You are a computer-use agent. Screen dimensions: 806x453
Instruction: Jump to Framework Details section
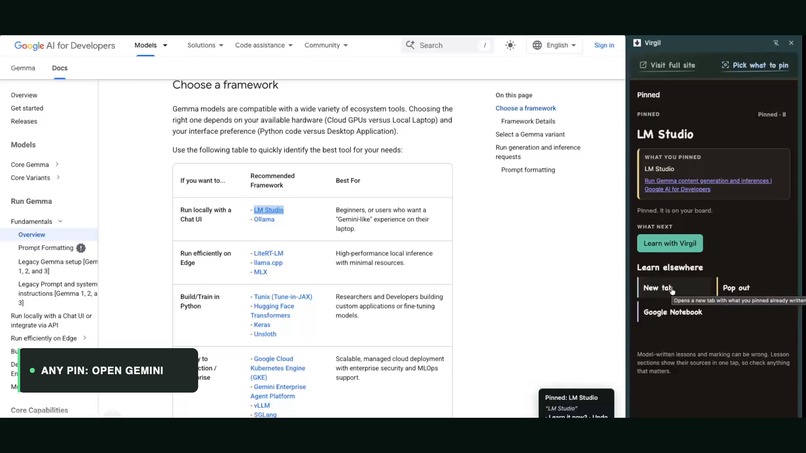528,121
